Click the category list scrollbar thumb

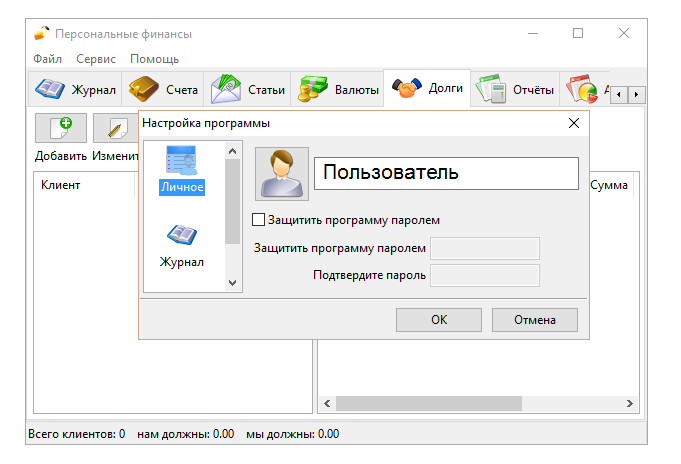(x=232, y=202)
